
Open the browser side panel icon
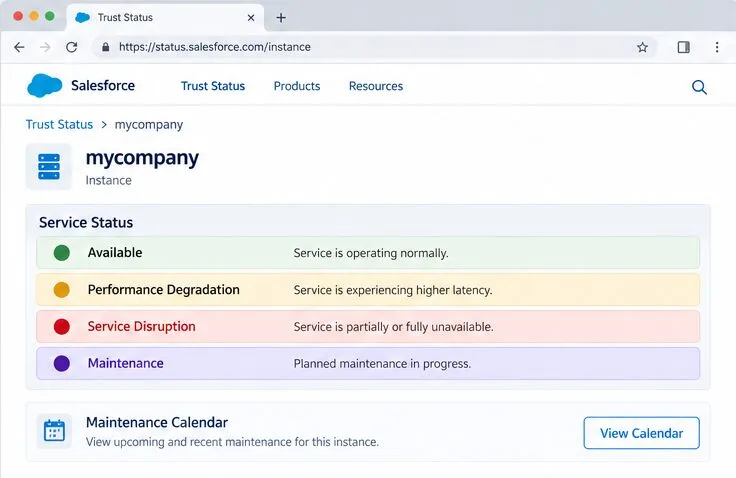coord(683,47)
